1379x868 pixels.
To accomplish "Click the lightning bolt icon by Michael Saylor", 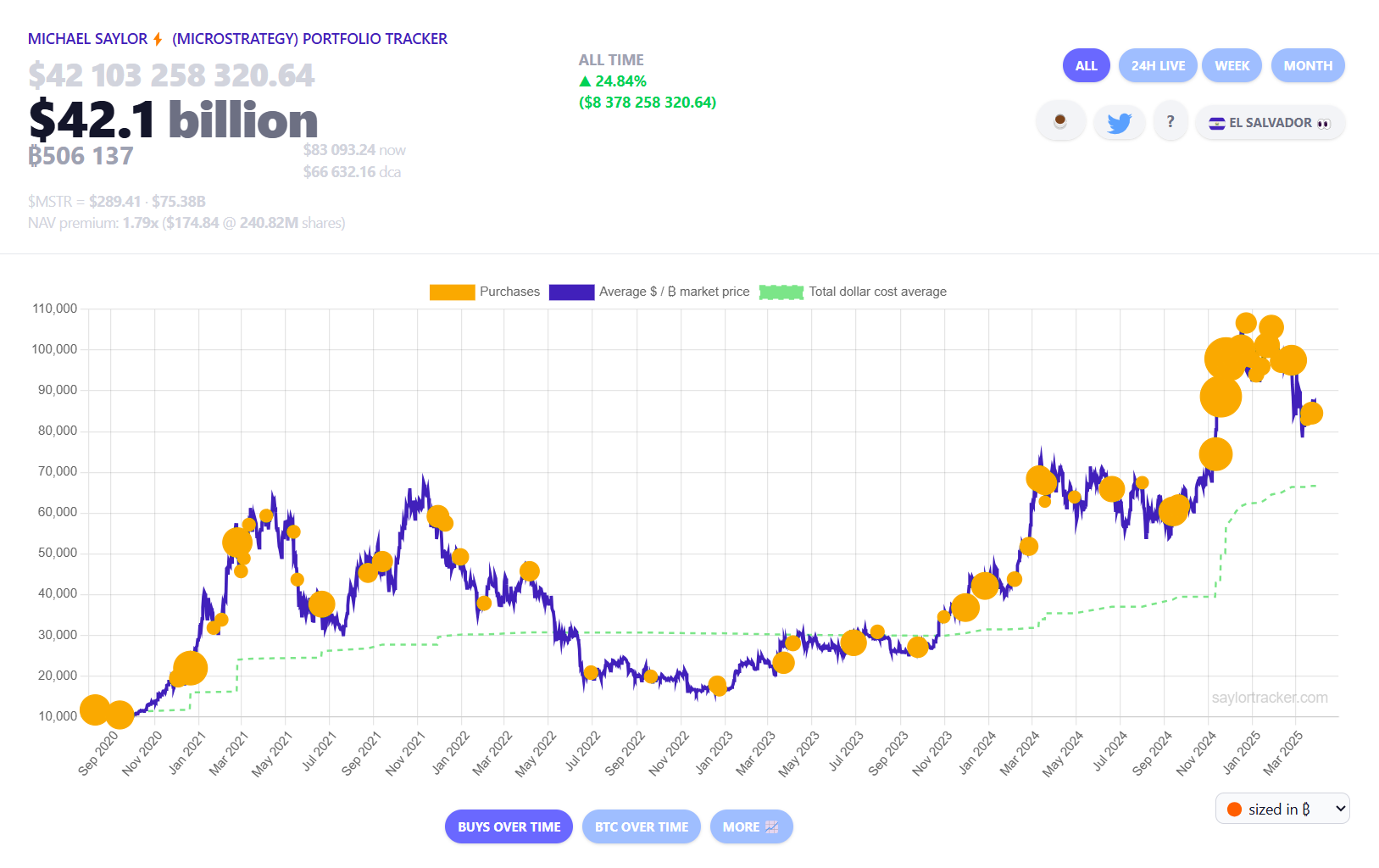I will point(158,39).
